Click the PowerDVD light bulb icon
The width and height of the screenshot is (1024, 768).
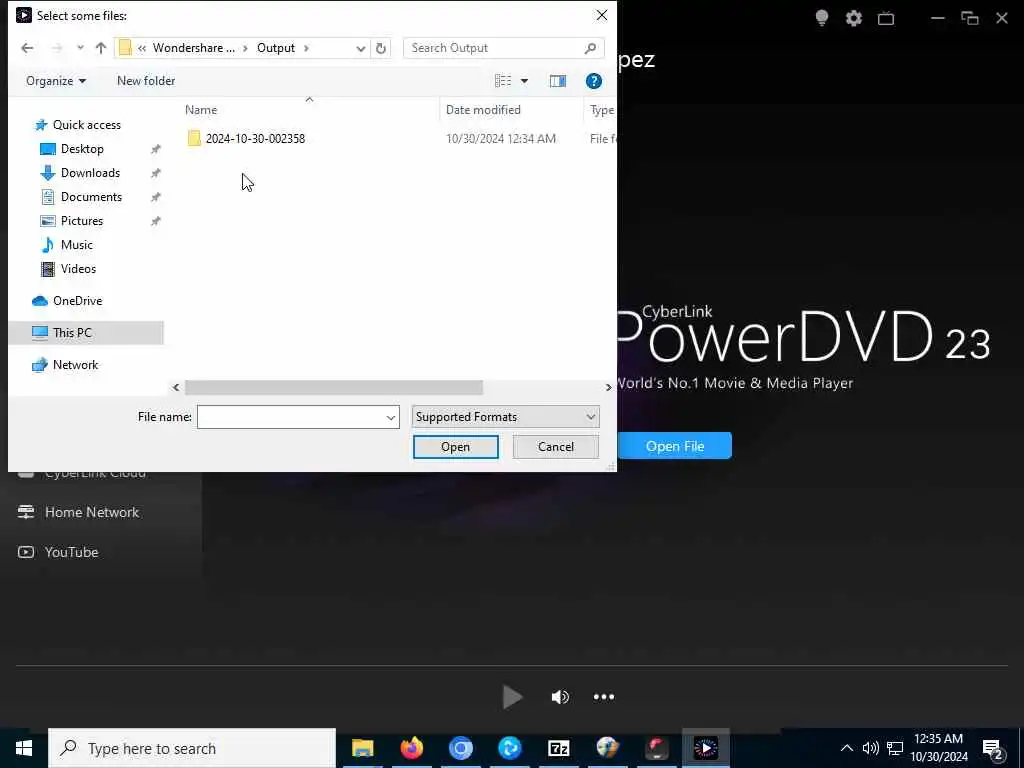coord(822,18)
